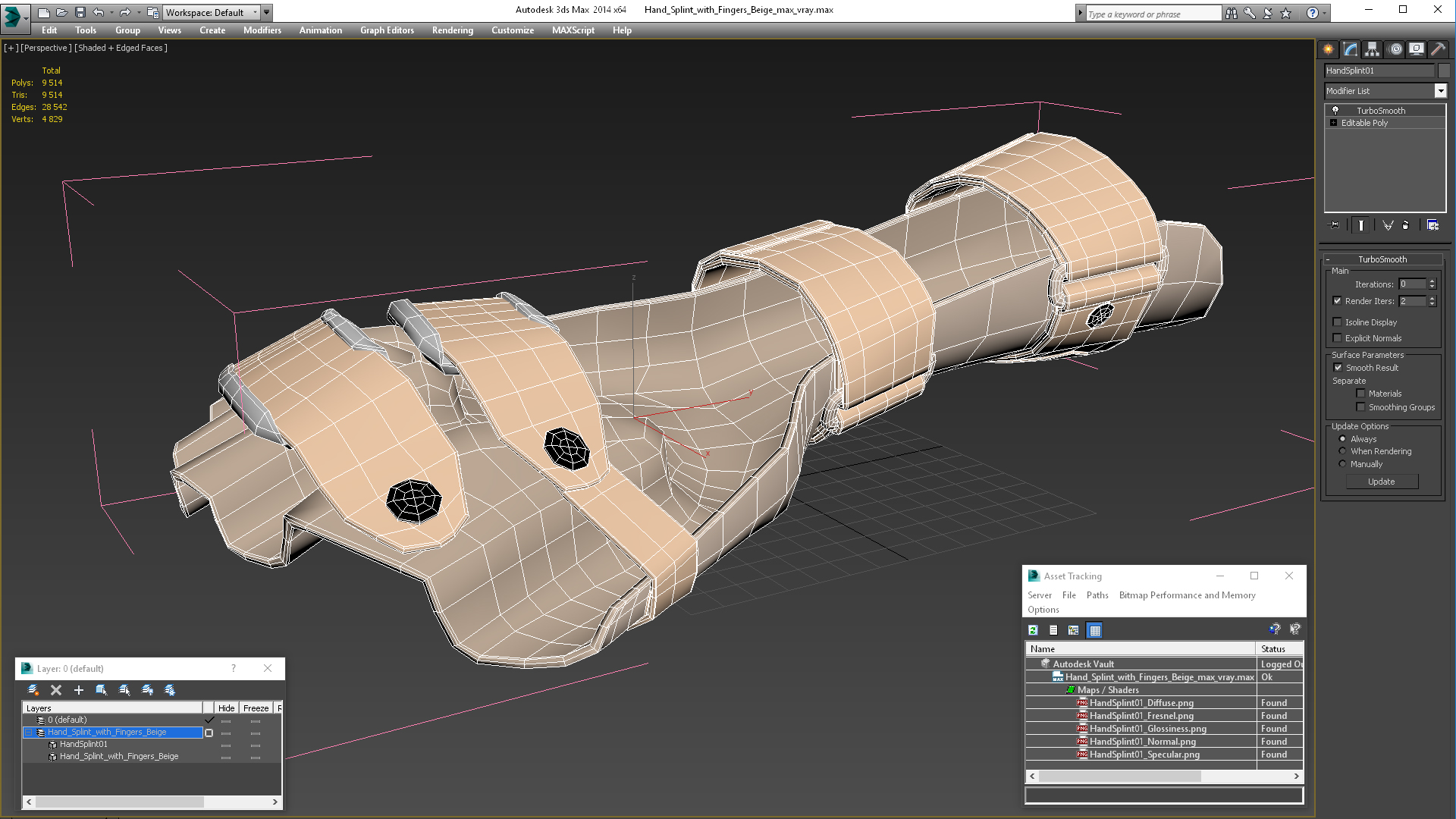1456x819 pixels.
Task: Uncheck the Smooth Result checkbox
Action: 1338,368
